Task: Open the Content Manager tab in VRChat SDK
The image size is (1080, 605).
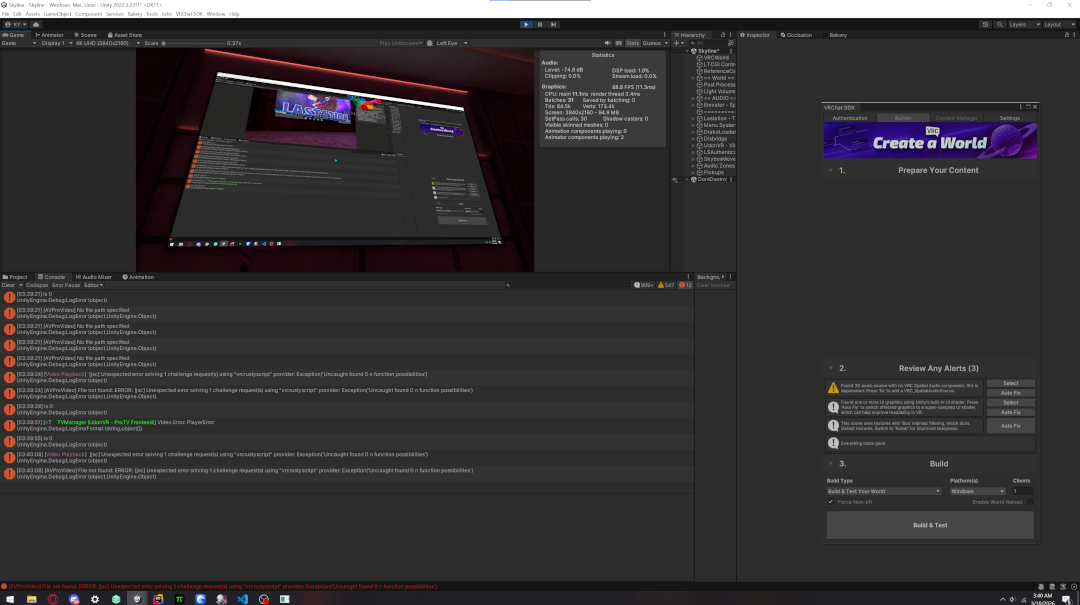Action: (956, 118)
